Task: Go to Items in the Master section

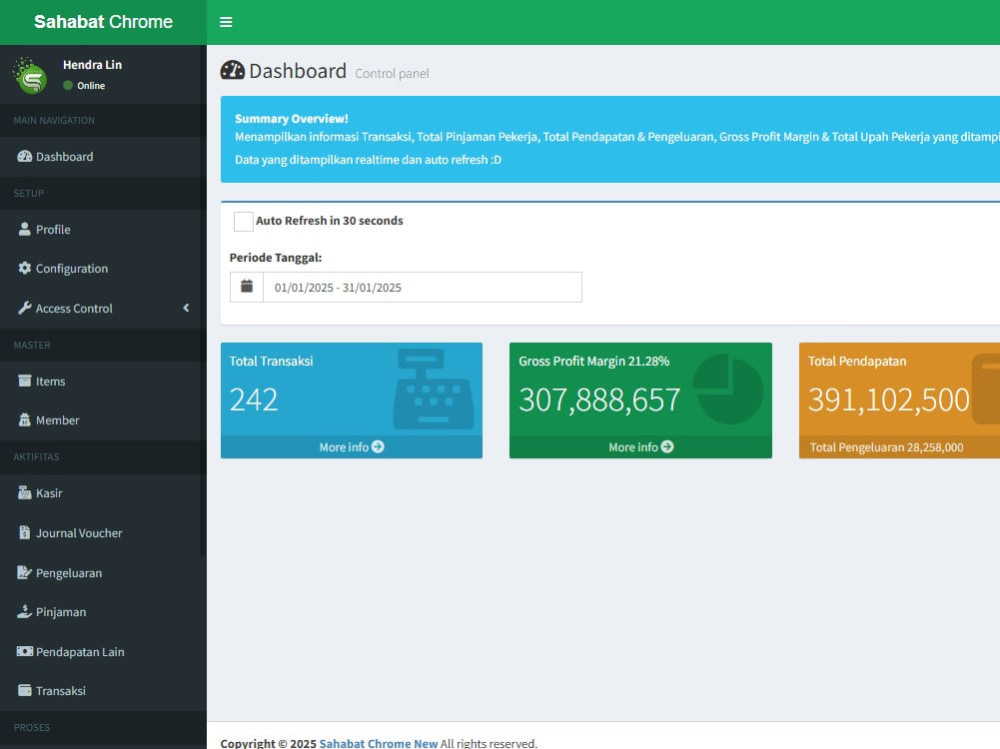Action: pos(103,381)
